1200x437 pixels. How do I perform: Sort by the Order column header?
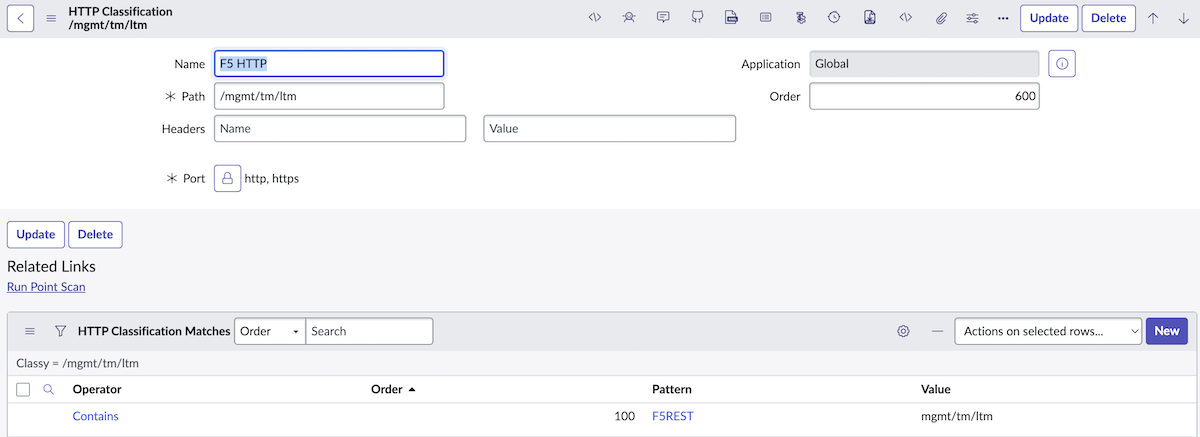pos(387,389)
